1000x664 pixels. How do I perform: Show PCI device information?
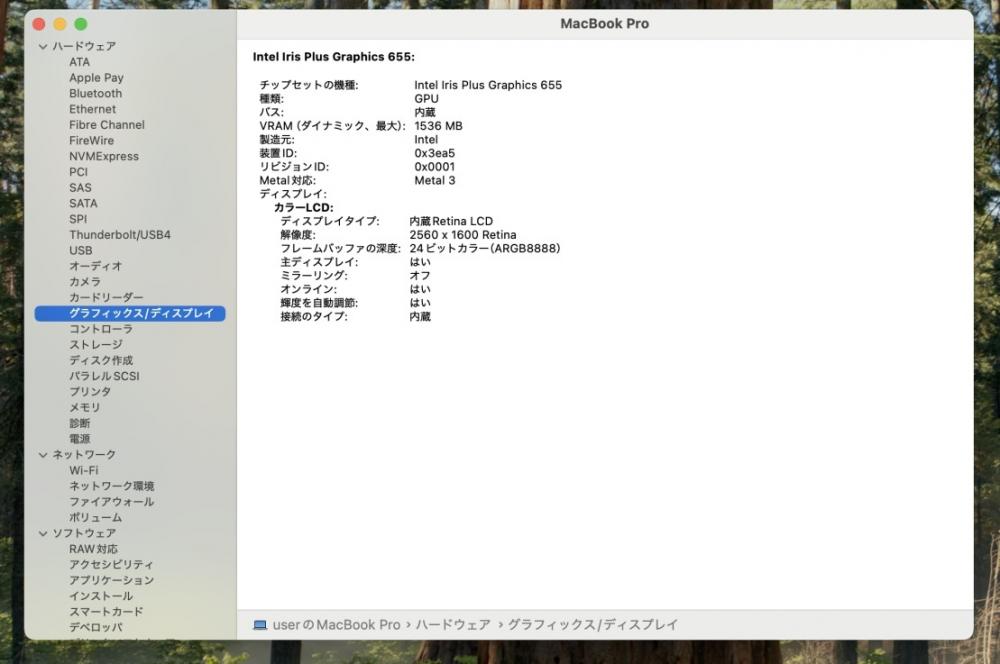click(x=78, y=172)
